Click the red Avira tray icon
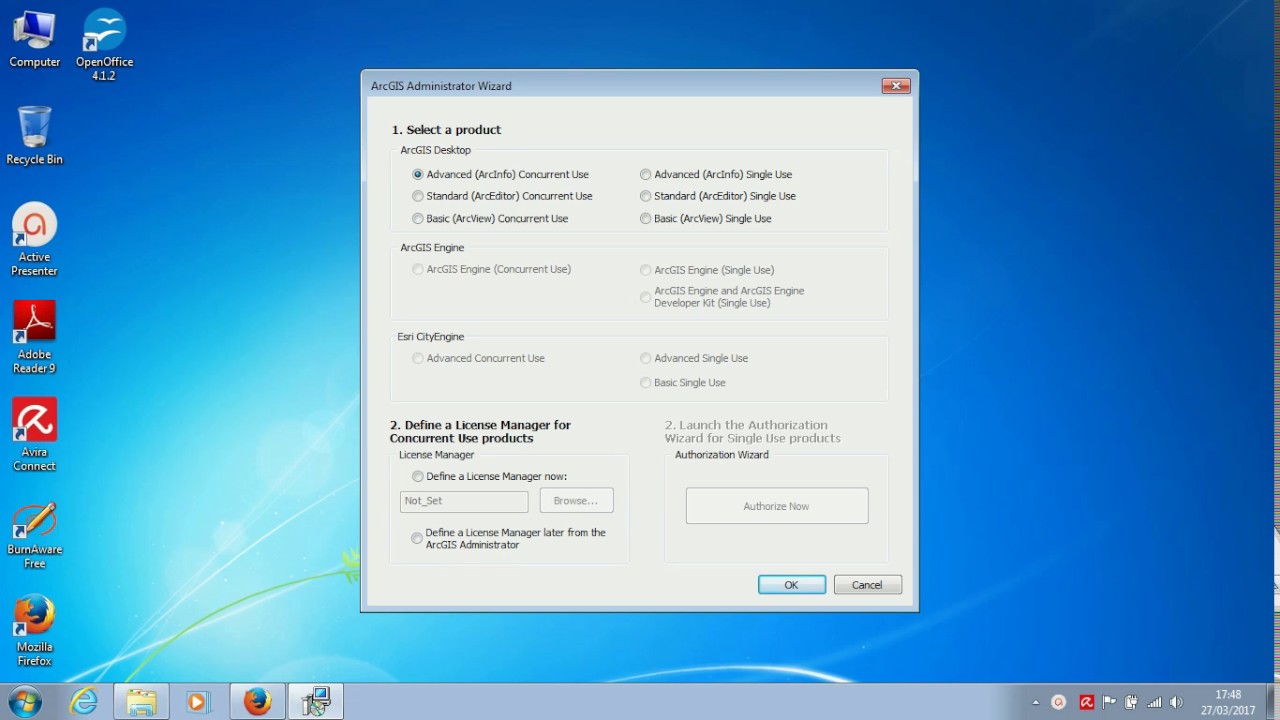Screen dimensions: 1280x720 [1086, 702]
